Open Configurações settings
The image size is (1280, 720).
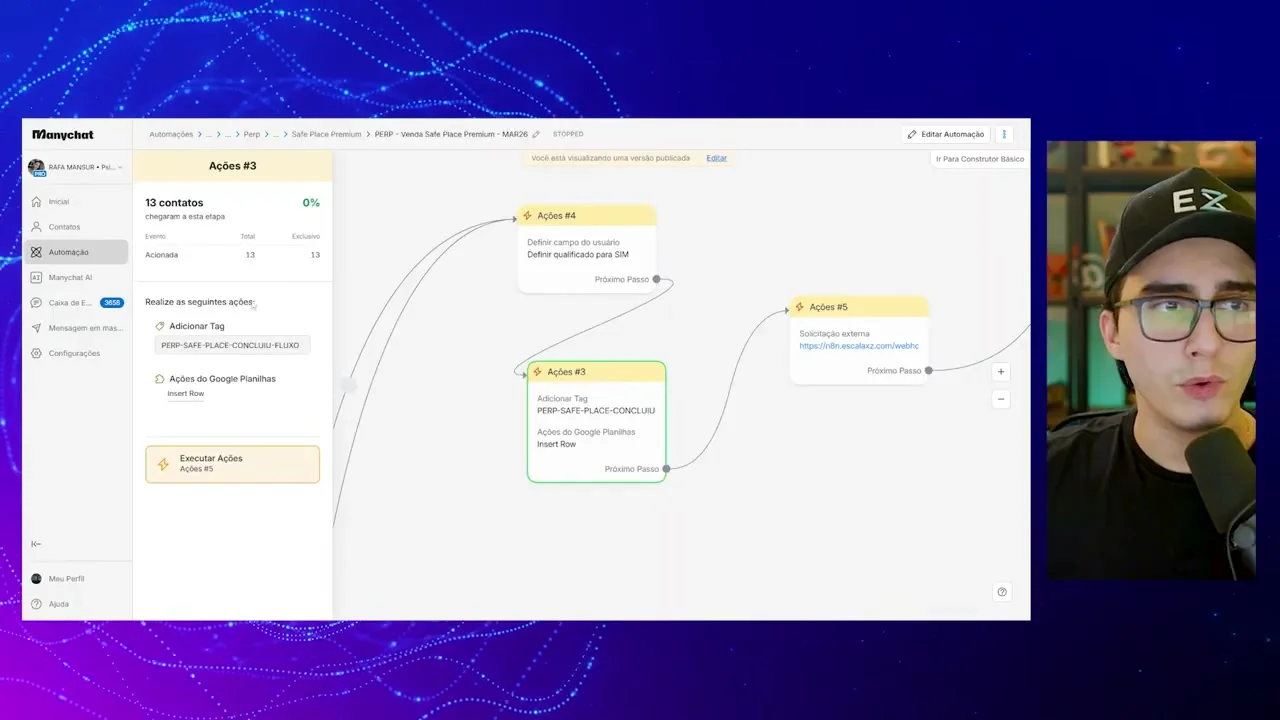[x=74, y=353]
